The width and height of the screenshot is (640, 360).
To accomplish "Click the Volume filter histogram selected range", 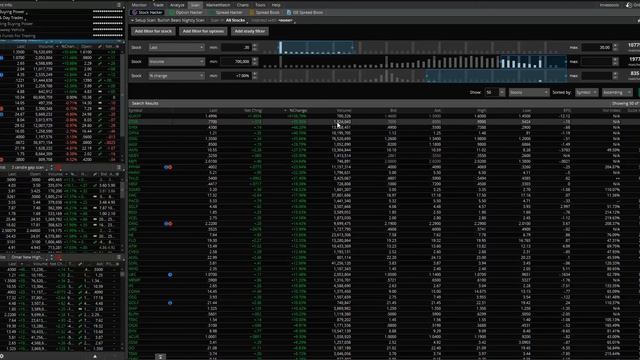I will [x=533, y=62].
